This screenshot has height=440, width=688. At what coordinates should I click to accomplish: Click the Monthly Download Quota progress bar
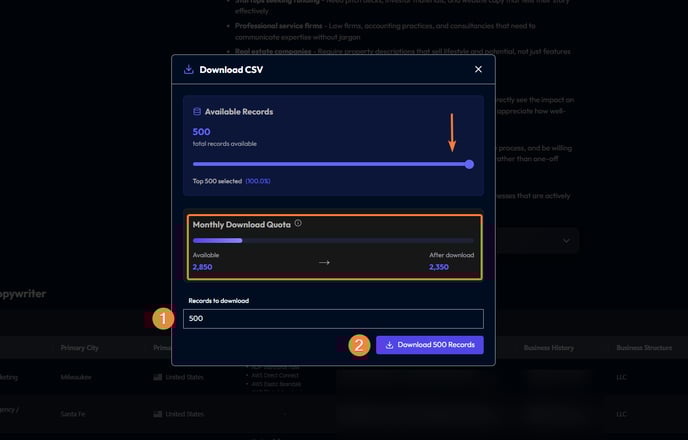(x=333, y=240)
